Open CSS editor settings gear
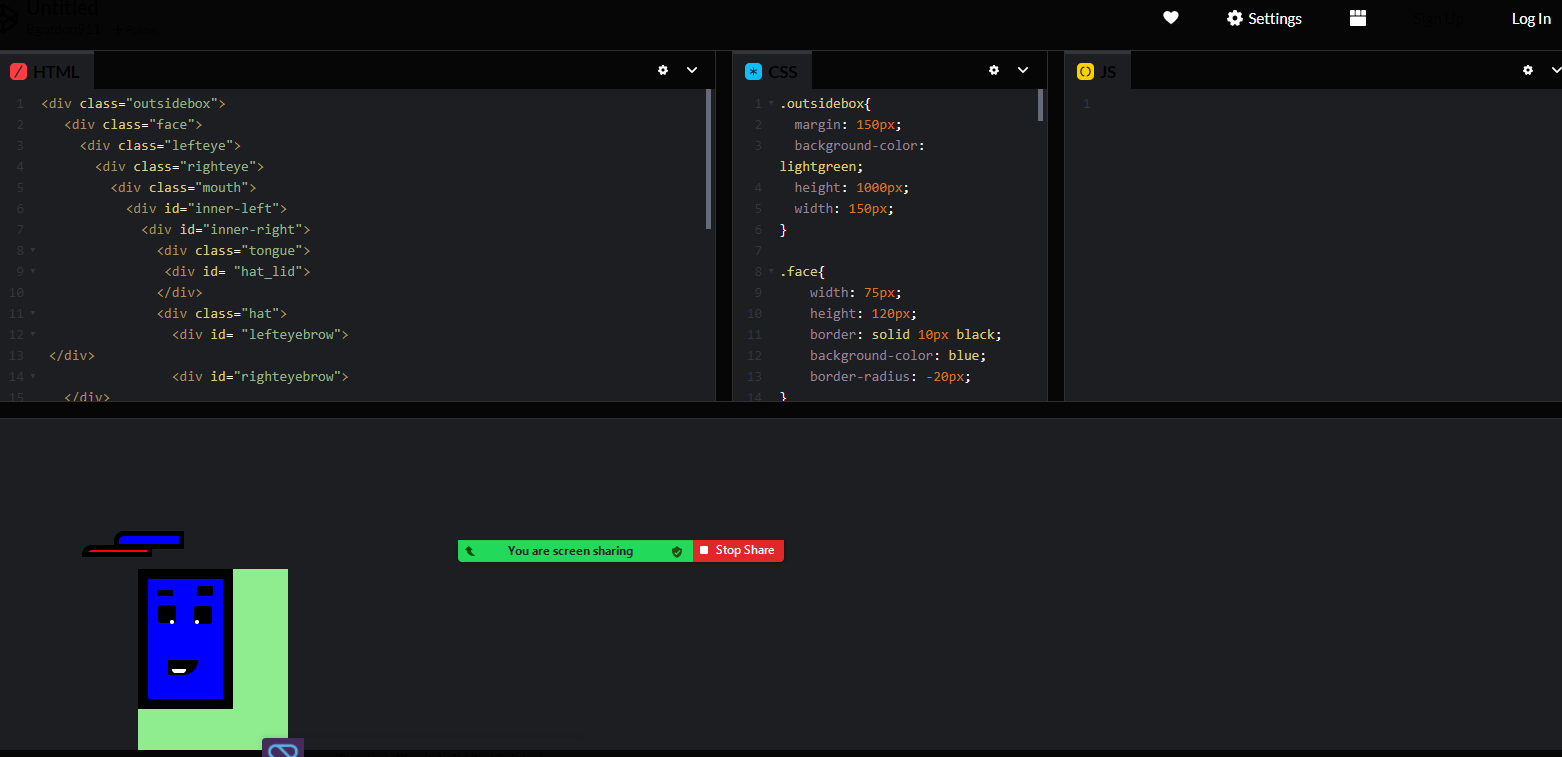This screenshot has height=757, width=1562. 993,70
